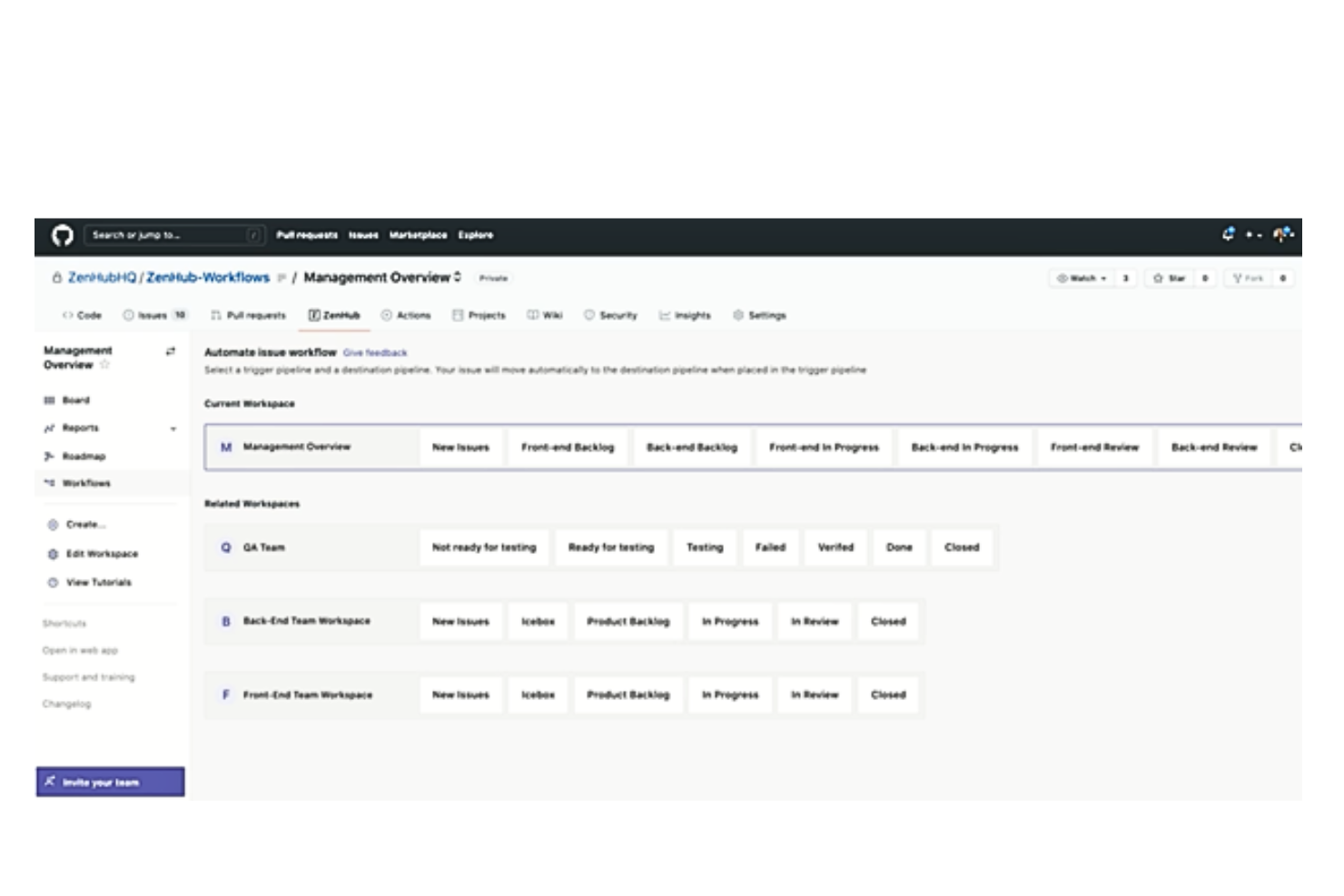The image size is (1344, 896).
Task: Switch to the Wiki tab
Action: [x=545, y=316]
